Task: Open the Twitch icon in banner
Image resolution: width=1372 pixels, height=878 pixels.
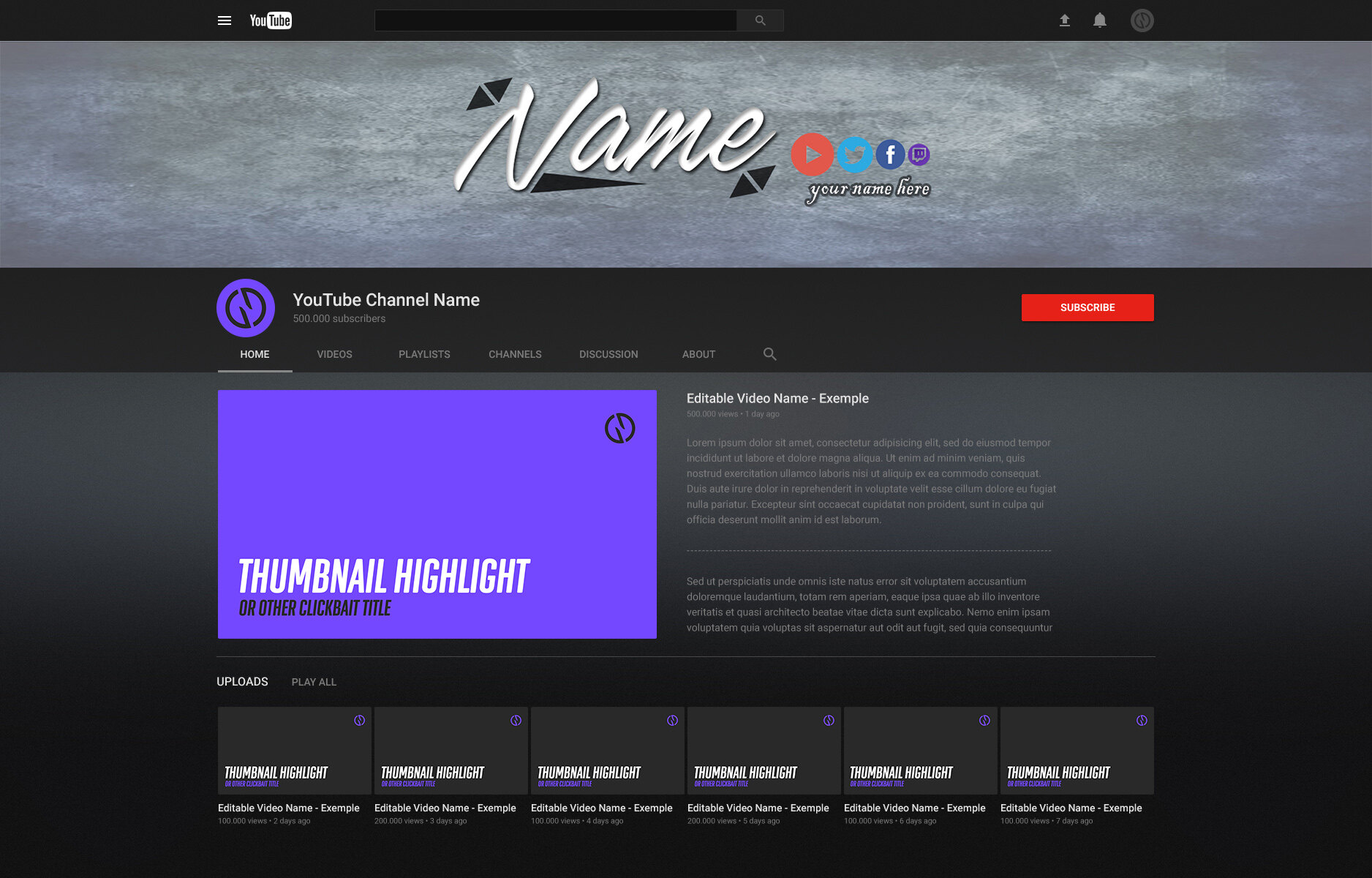Action: click(919, 154)
